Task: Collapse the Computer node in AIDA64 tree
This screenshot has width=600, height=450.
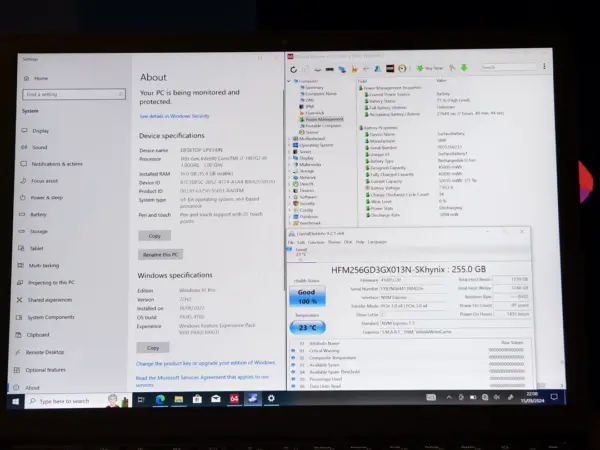Action: [289, 81]
